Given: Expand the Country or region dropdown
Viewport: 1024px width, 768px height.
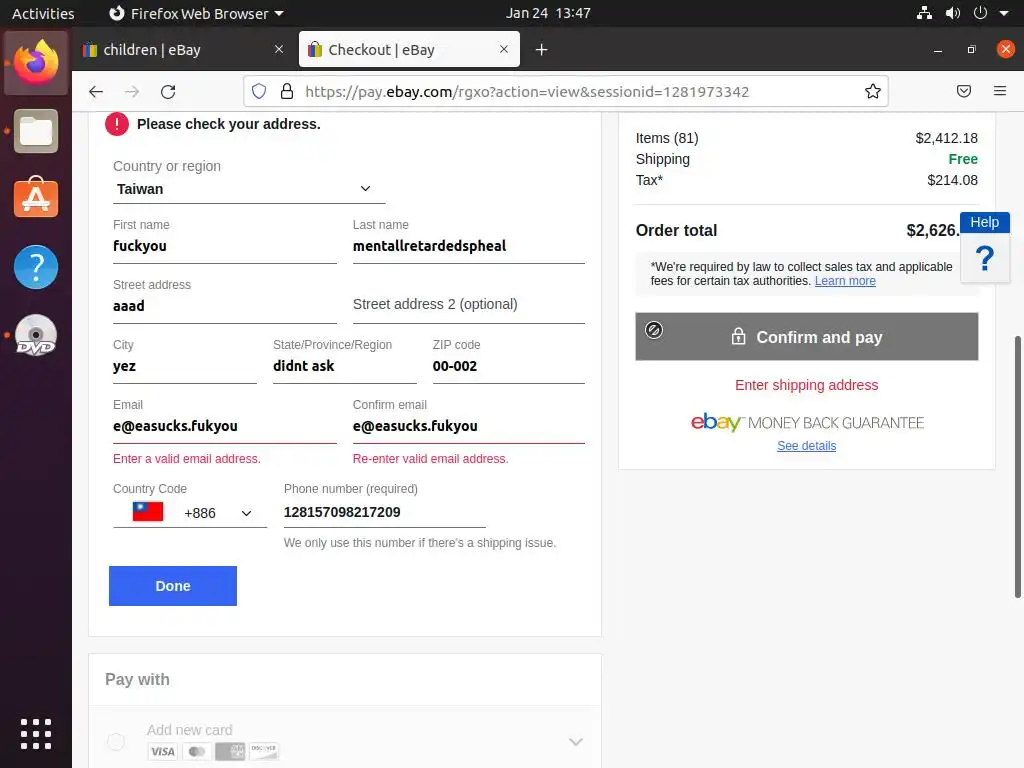Looking at the screenshot, I should tap(248, 189).
